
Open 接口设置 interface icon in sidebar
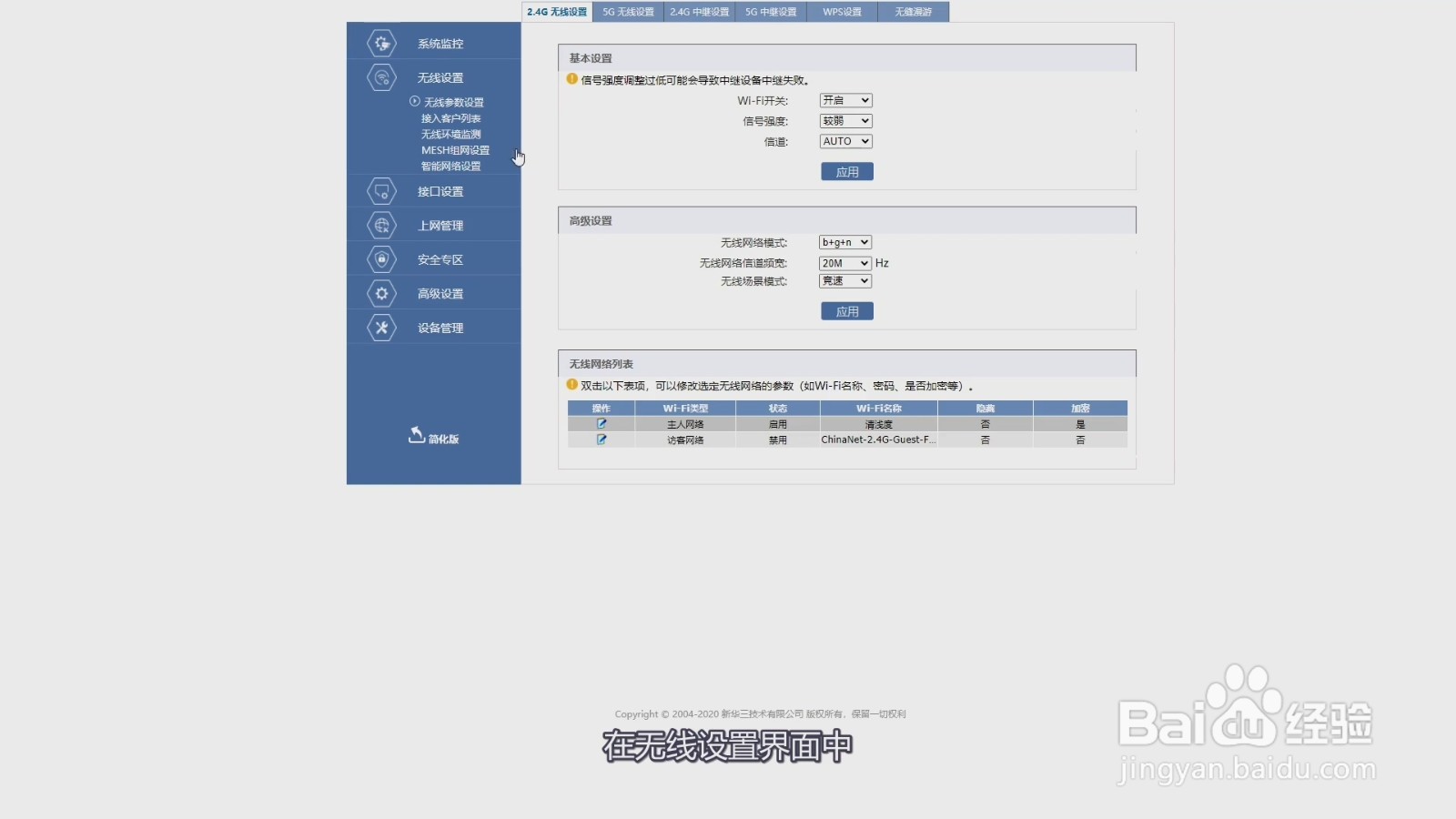pos(381,191)
